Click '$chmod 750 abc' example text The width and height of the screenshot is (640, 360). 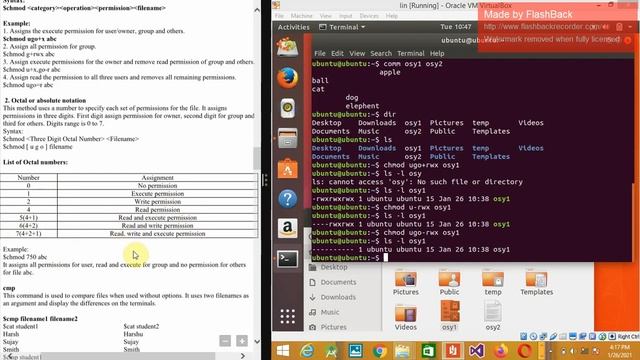point(25,257)
